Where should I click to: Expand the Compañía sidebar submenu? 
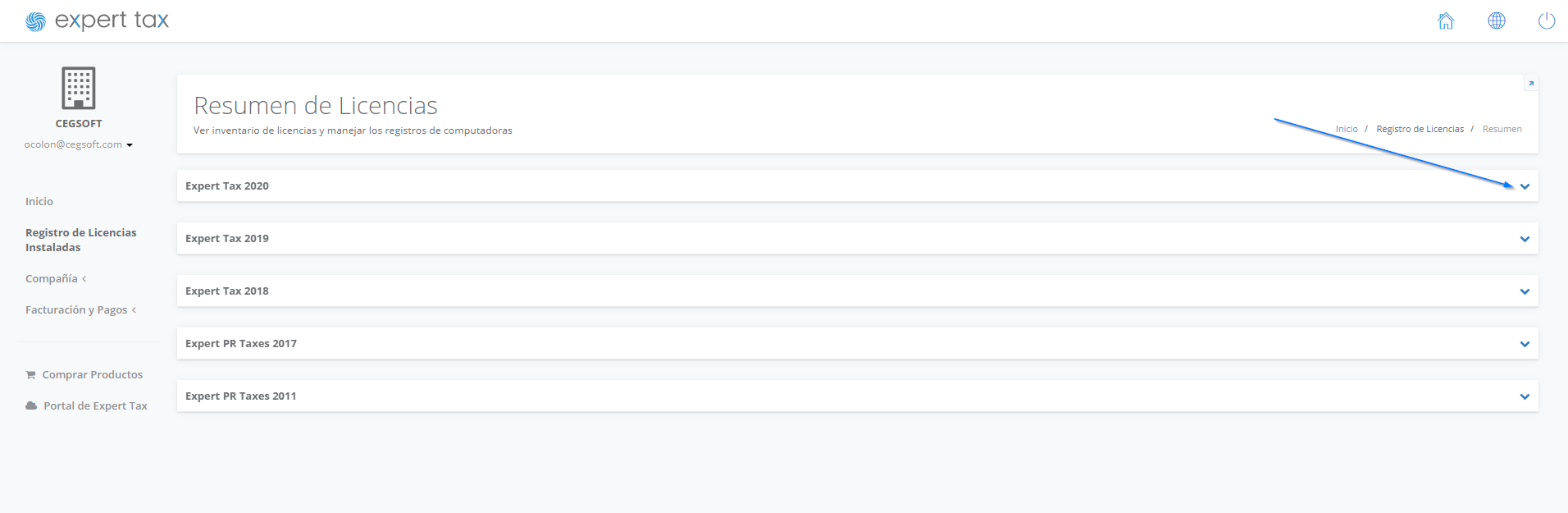[56, 279]
